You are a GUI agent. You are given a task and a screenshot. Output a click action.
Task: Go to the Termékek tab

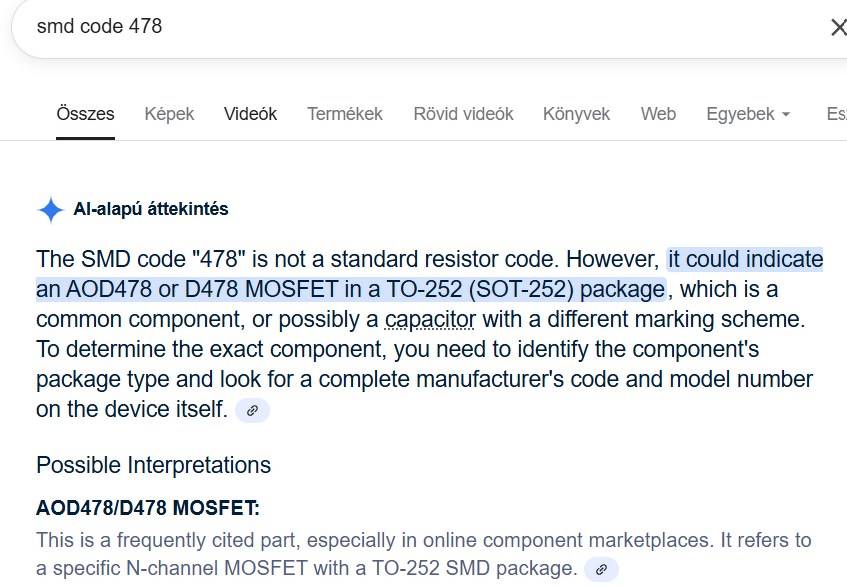click(345, 114)
